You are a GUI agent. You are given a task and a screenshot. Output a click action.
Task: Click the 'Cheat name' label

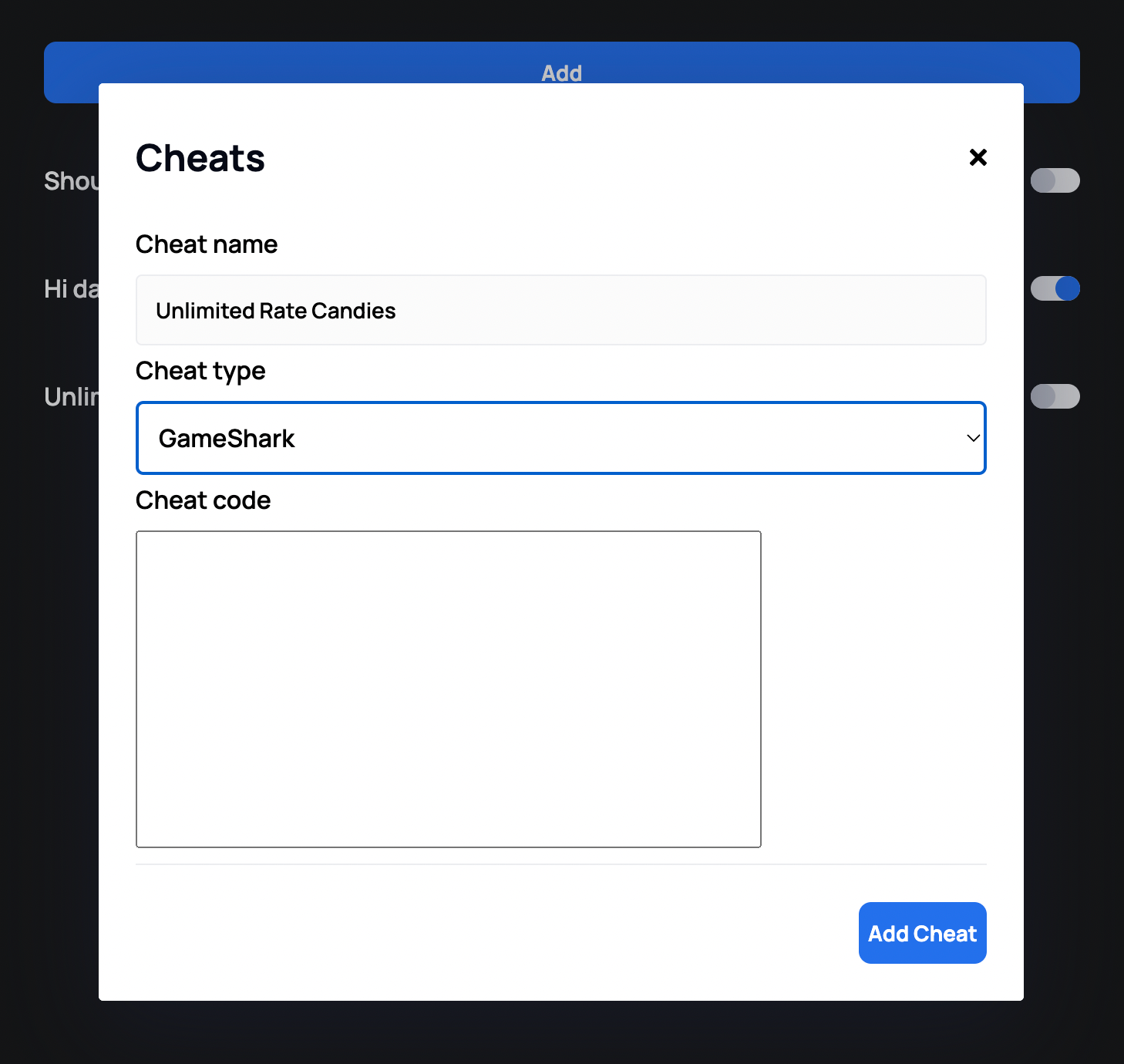pyautogui.click(x=207, y=244)
